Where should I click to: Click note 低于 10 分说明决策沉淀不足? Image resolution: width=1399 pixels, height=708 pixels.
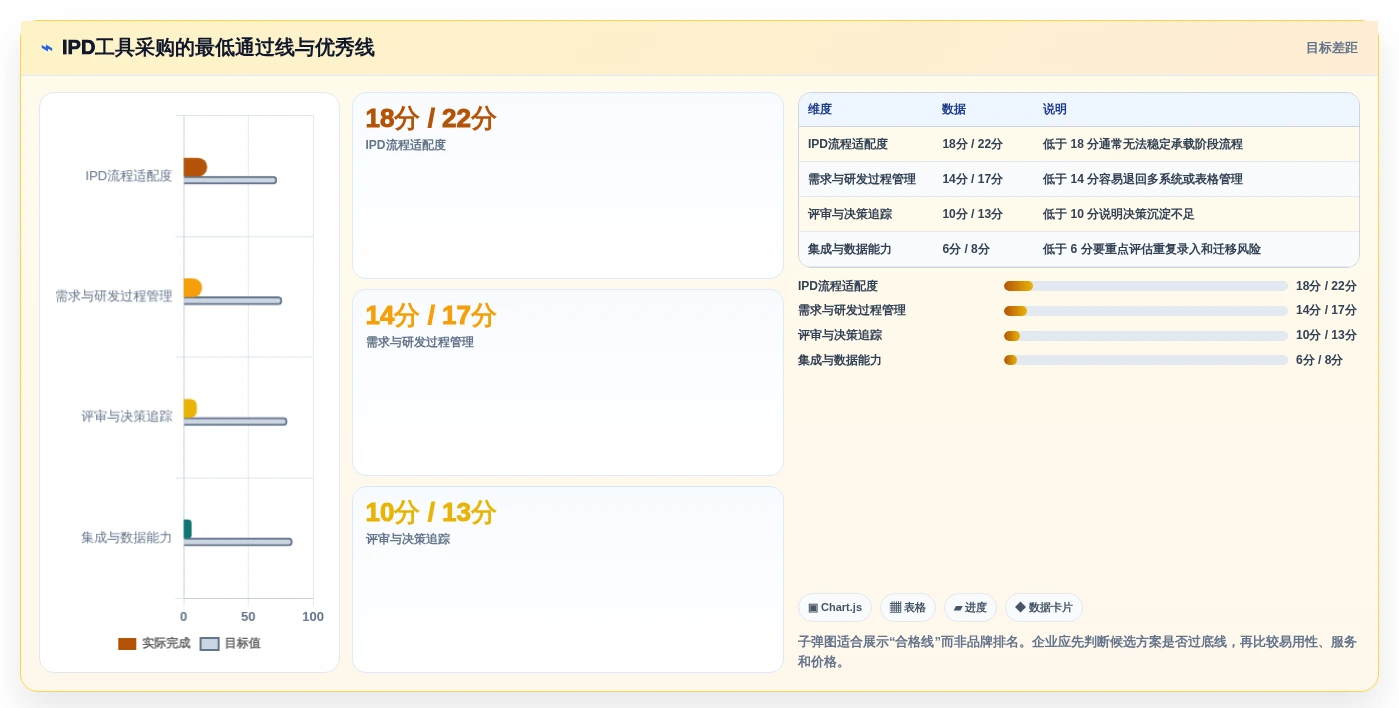pyautogui.click(x=1119, y=214)
